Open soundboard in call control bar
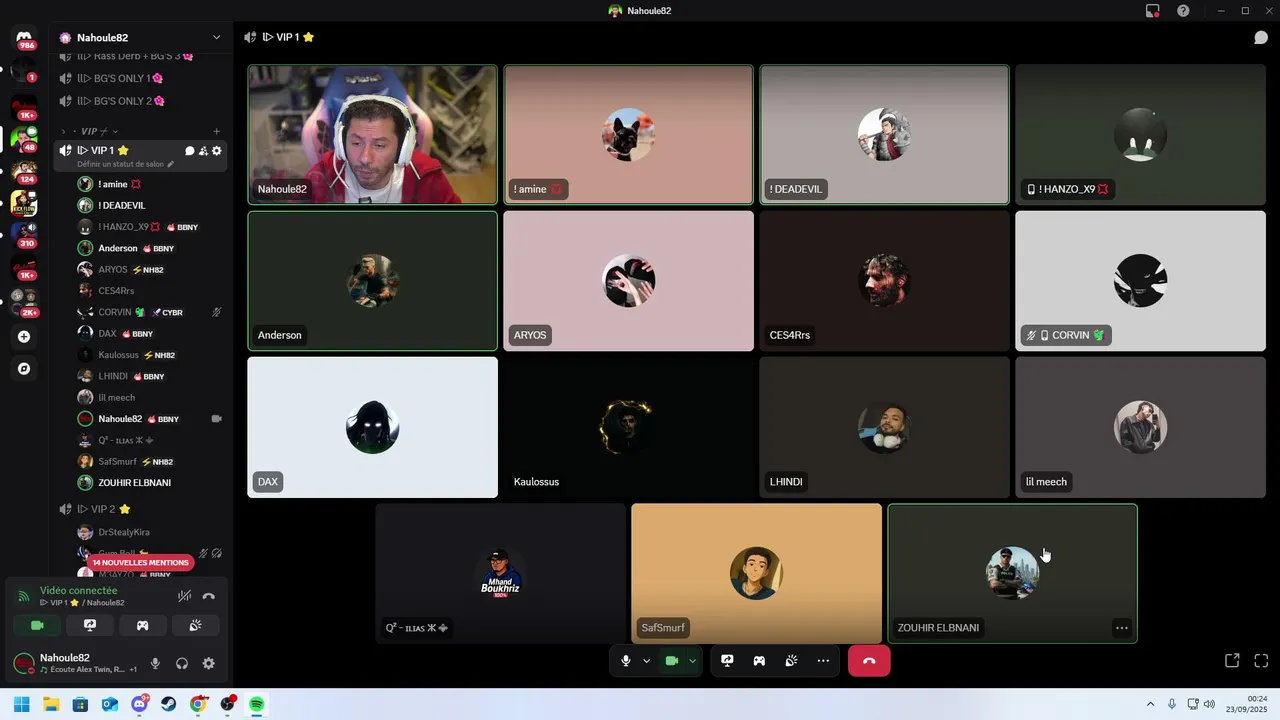The image size is (1280, 720). coord(791,661)
